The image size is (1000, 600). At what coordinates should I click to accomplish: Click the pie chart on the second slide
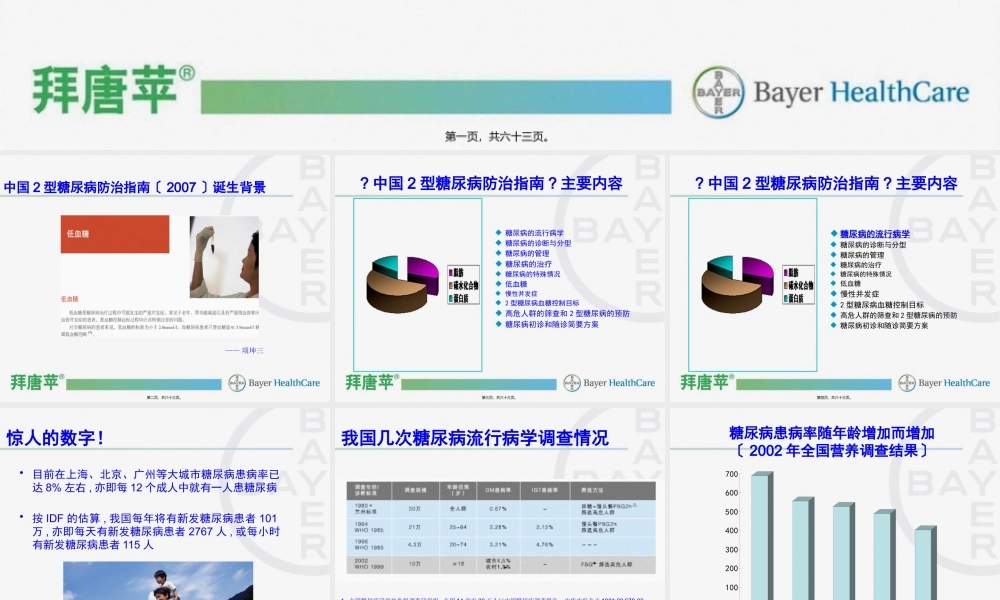point(400,280)
